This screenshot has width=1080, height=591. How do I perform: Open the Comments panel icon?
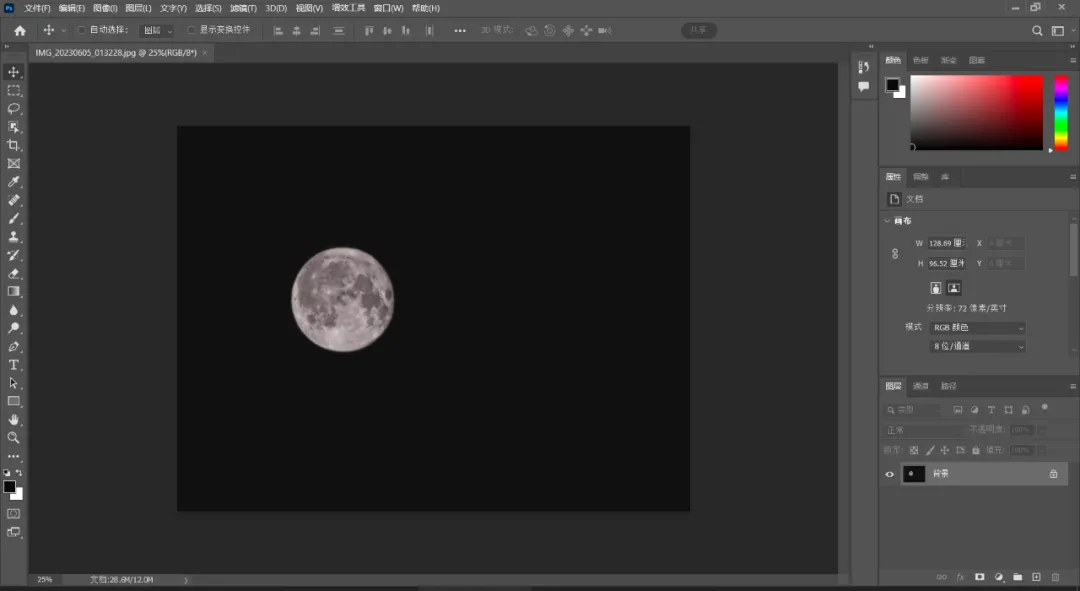click(x=864, y=86)
